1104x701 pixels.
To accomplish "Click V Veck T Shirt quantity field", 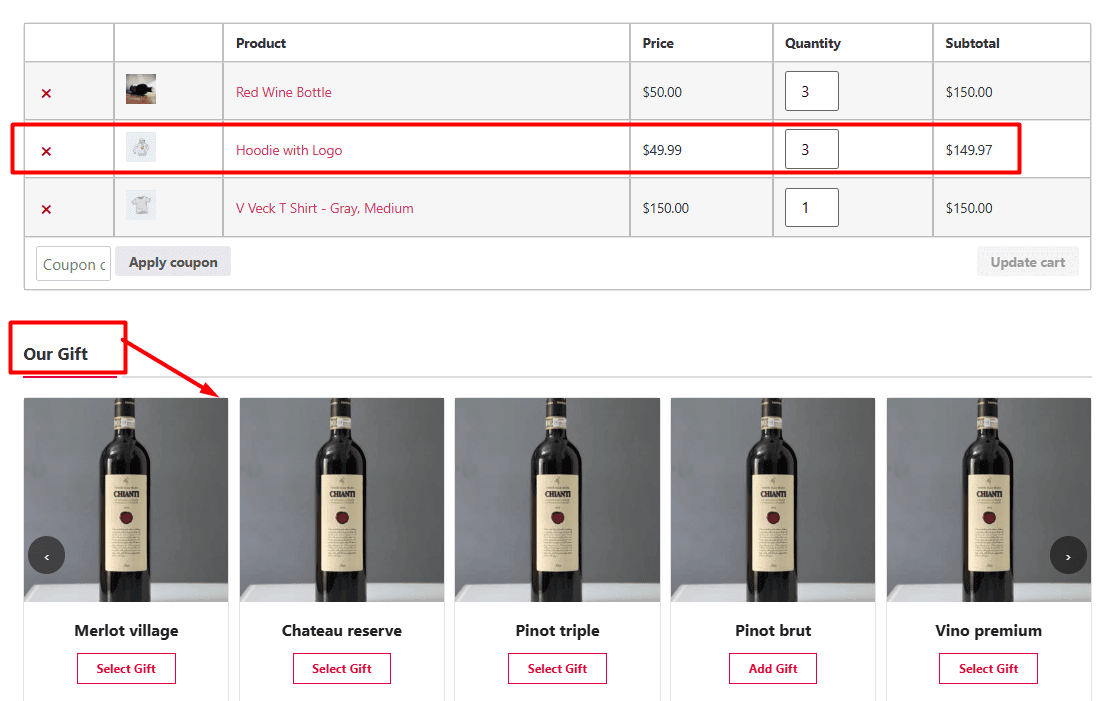I will pos(811,207).
